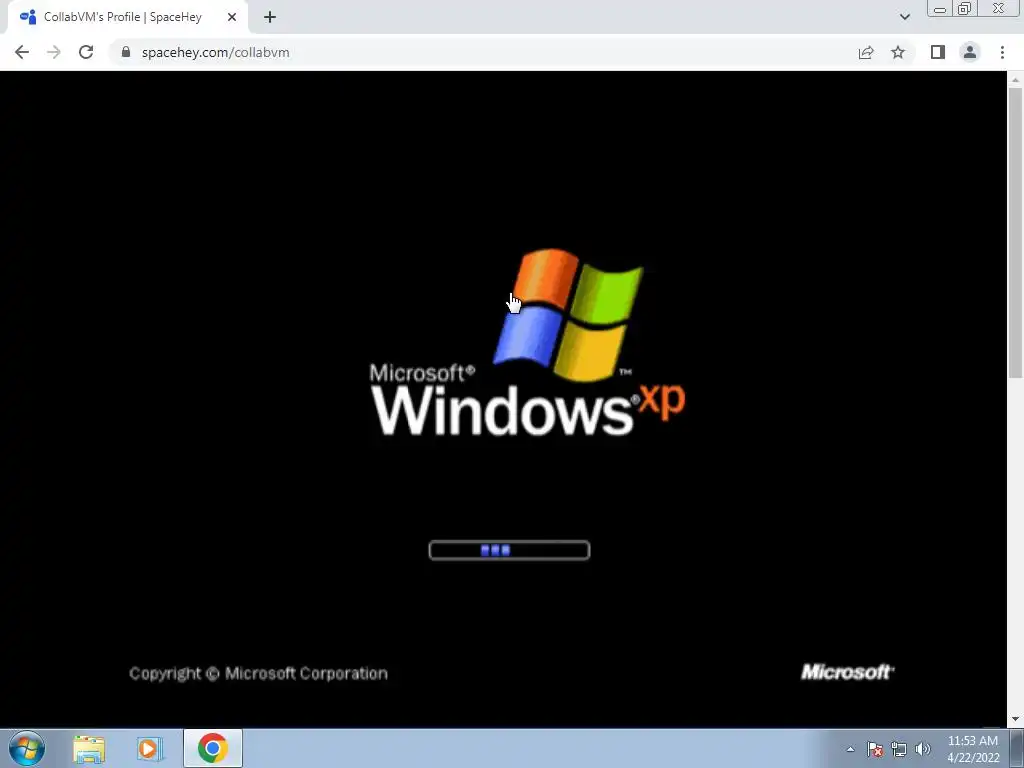Select the spacehey.com/collabvm address bar

tap(483, 52)
